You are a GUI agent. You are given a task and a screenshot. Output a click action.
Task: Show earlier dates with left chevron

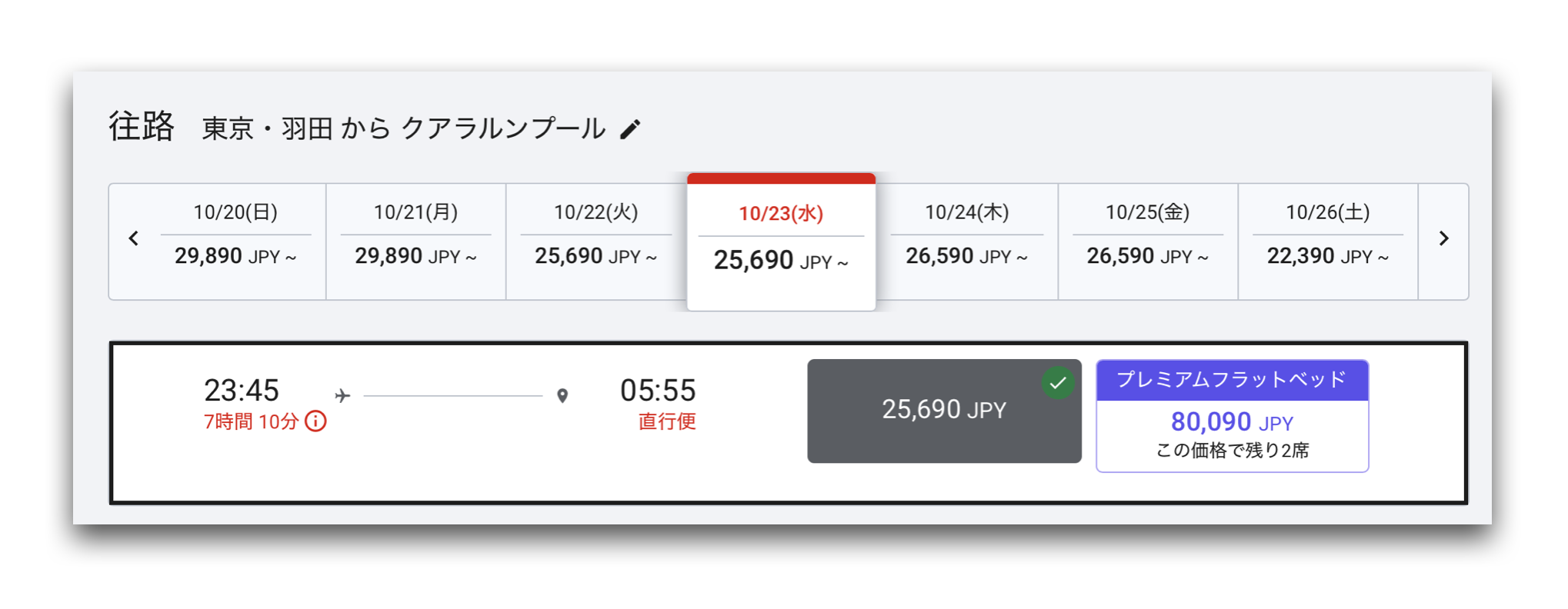coord(134,238)
